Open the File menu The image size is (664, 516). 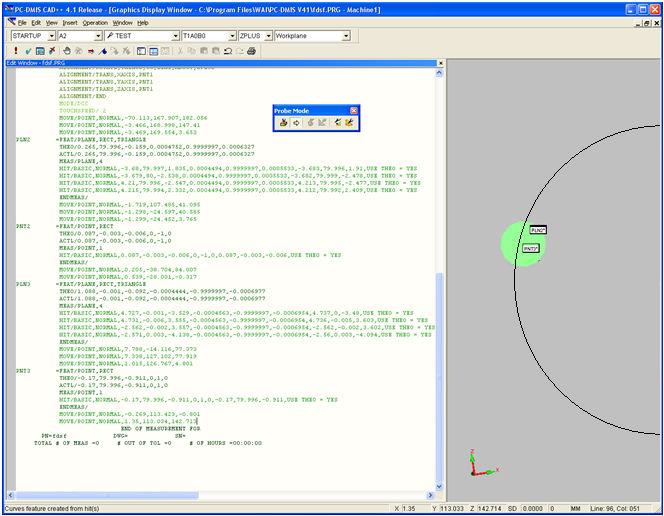tap(22, 23)
